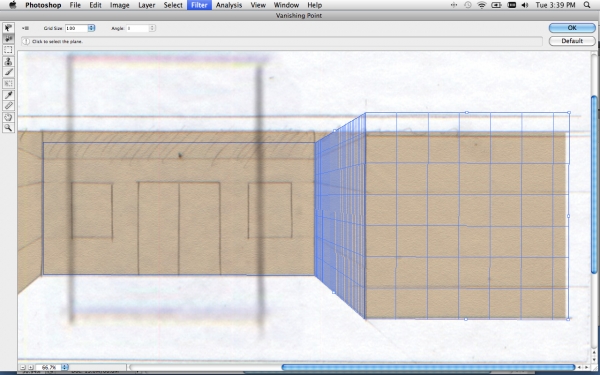Open the Analysis menu
This screenshot has width=600, height=375.
[x=229, y=5]
